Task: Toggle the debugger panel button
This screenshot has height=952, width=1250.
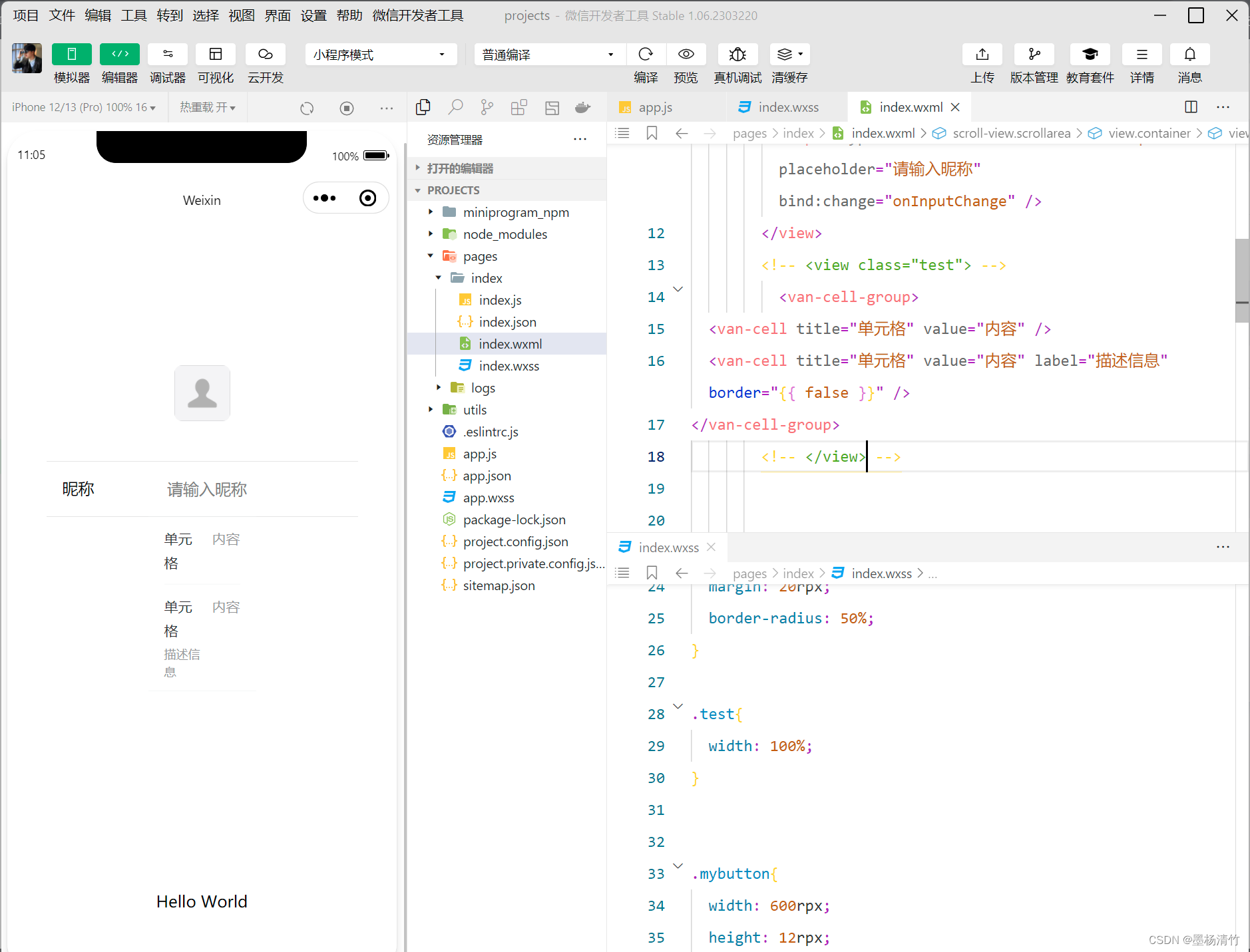Action: pyautogui.click(x=168, y=54)
